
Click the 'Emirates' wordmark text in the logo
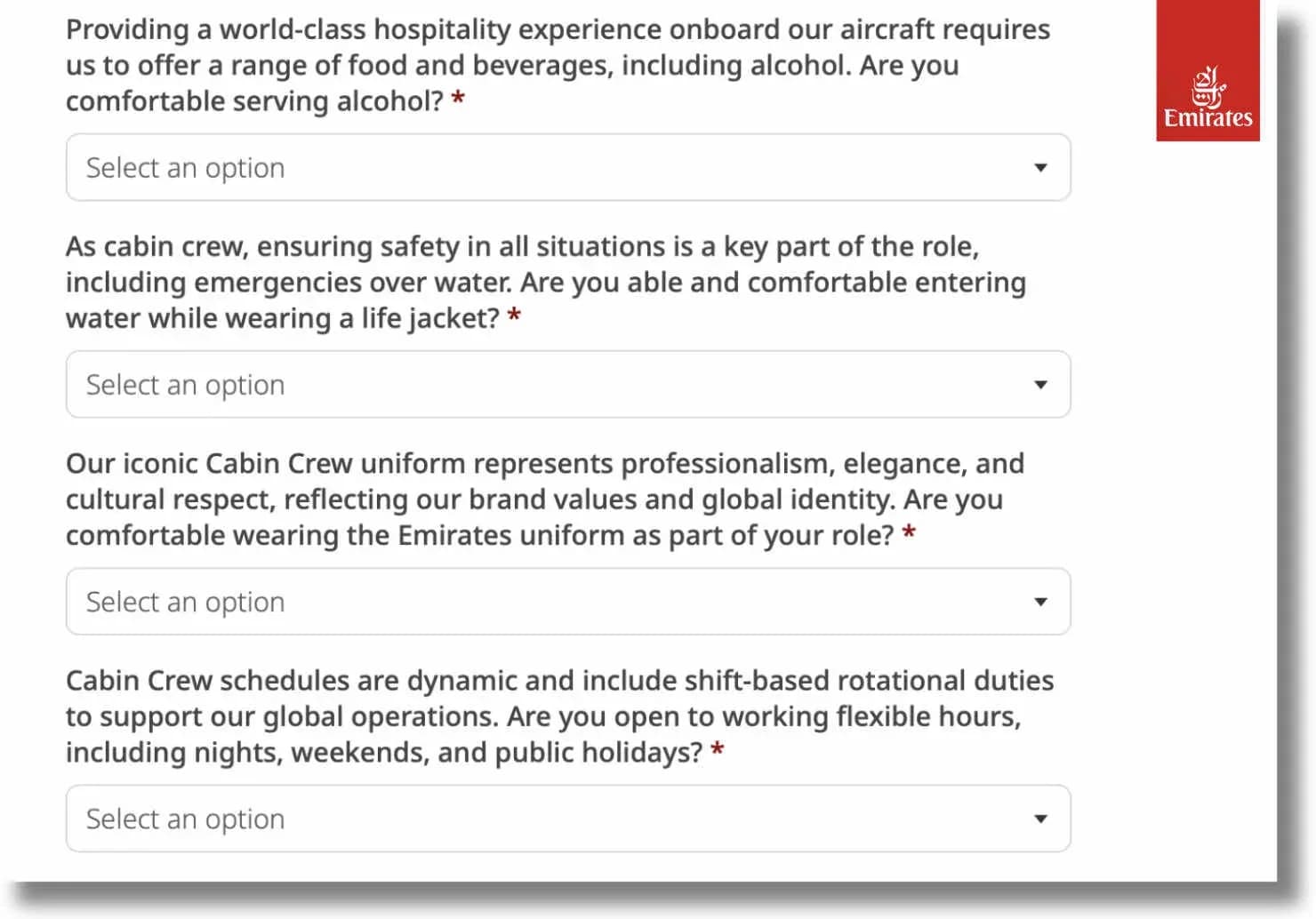(x=1208, y=118)
